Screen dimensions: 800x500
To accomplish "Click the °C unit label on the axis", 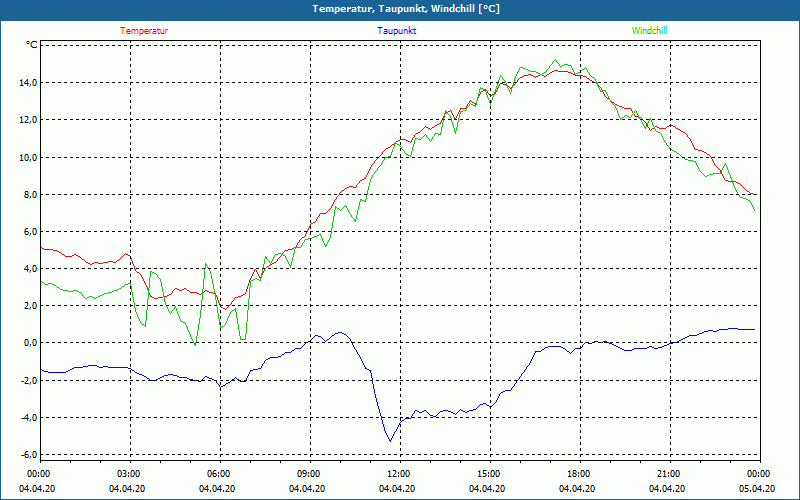I will coord(32,45).
